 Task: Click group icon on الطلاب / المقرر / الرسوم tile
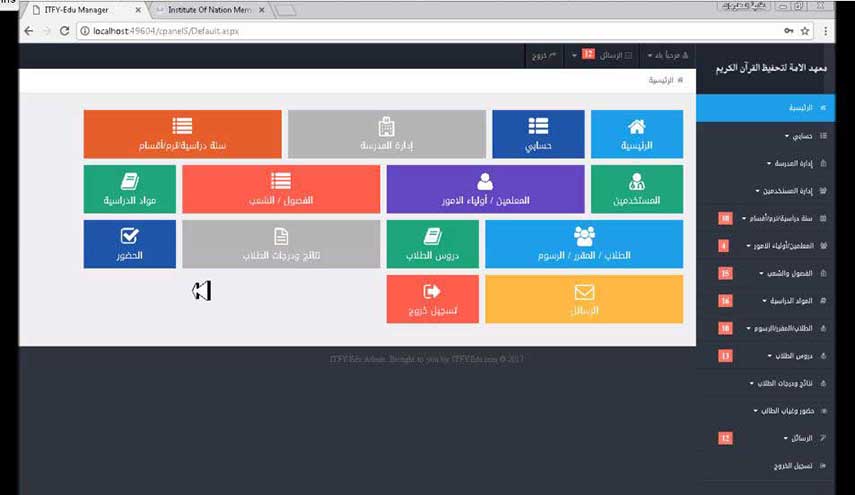[584, 237]
